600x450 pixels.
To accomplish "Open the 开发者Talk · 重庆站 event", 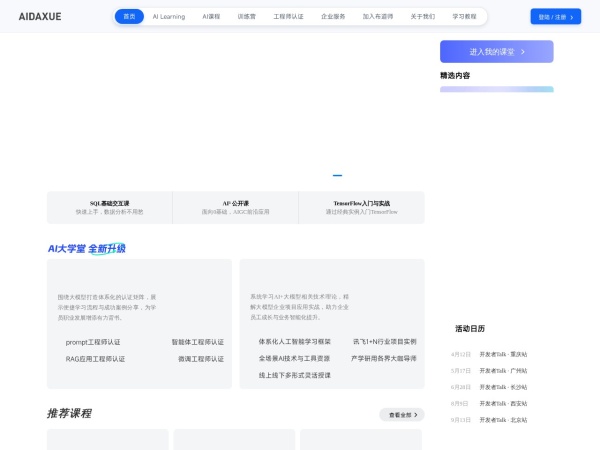I will pyautogui.click(x=503, y=354).
